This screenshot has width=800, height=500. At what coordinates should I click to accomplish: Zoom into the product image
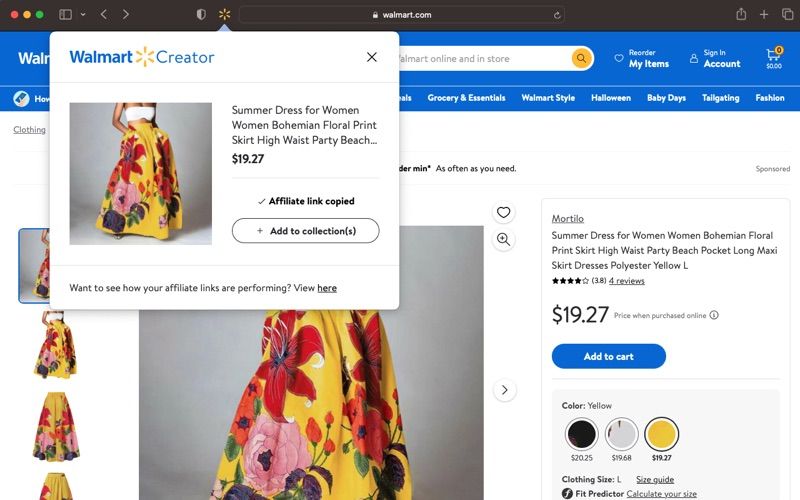(503, 239)
